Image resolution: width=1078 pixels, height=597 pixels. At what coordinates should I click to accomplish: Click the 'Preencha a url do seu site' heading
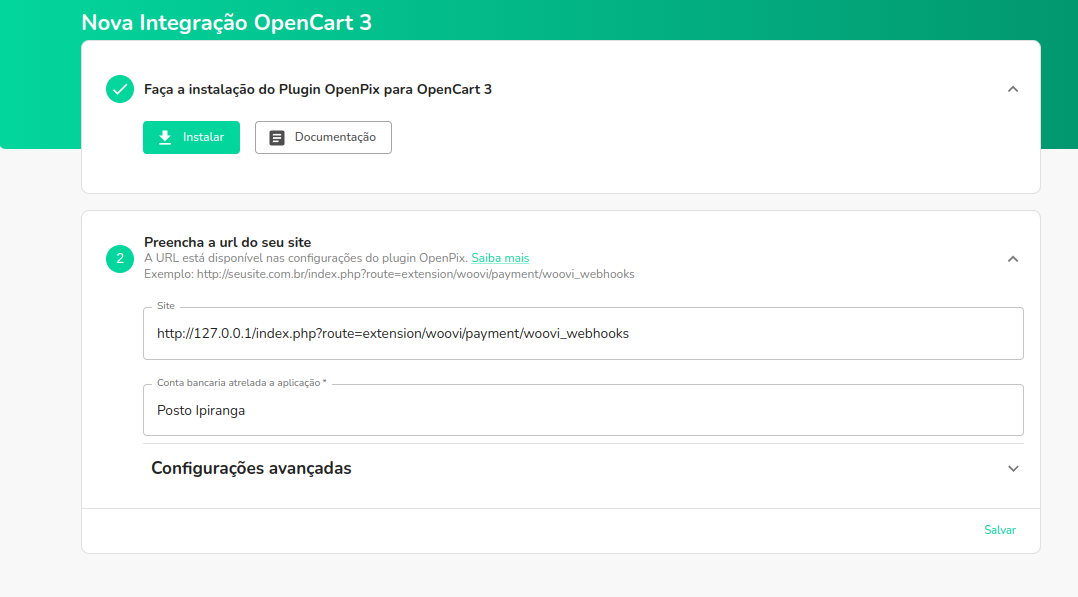pyautogui.click(x=227, y=242)
